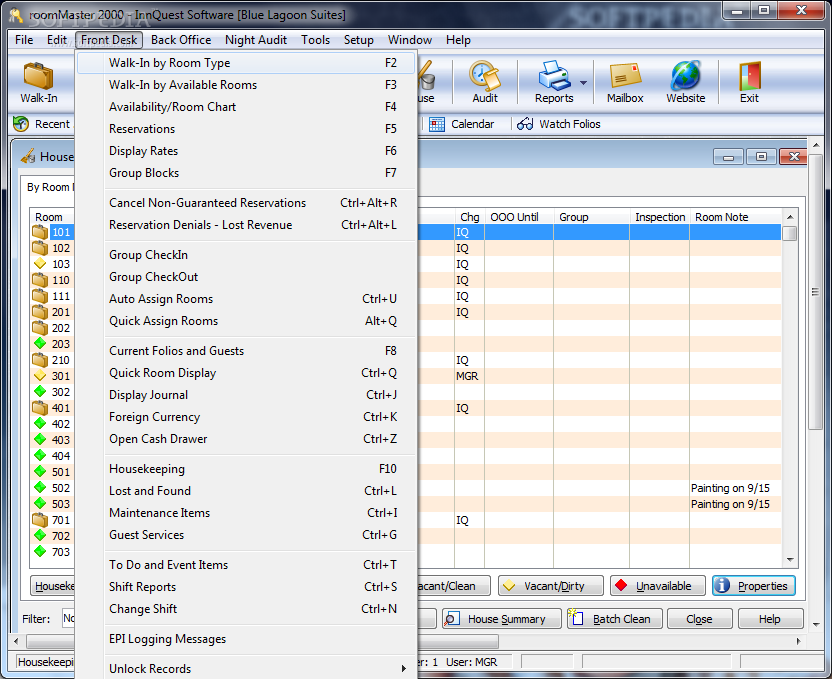Open the Window menu
The image size is (832, 679).
point(410,40)
